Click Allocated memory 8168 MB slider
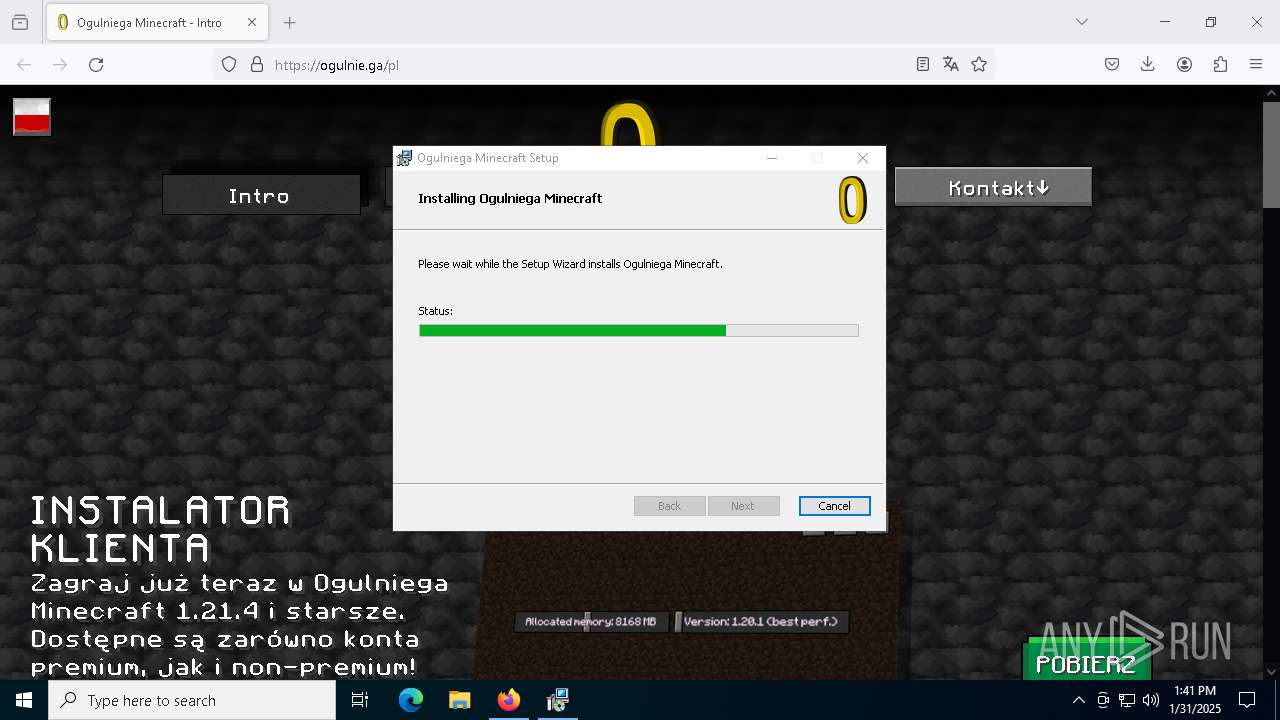This screenshot has height=720, width=1280. (x=591, y=622)
